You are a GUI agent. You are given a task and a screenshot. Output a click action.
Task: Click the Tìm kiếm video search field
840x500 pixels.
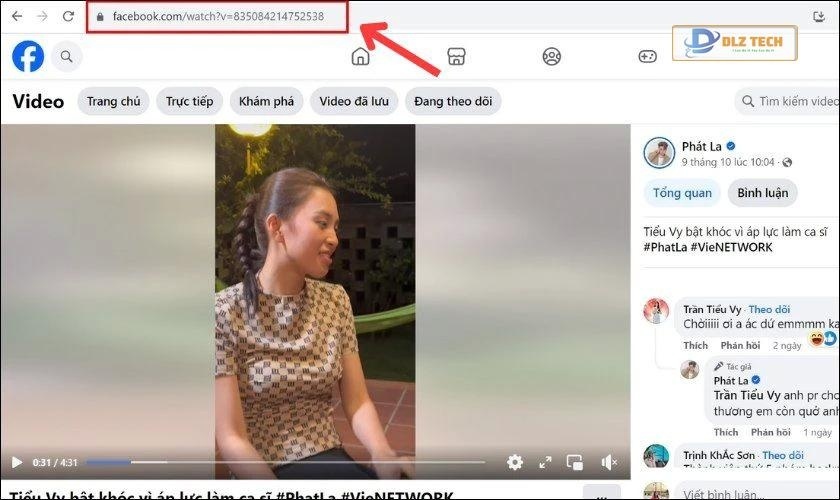point(788,101)
